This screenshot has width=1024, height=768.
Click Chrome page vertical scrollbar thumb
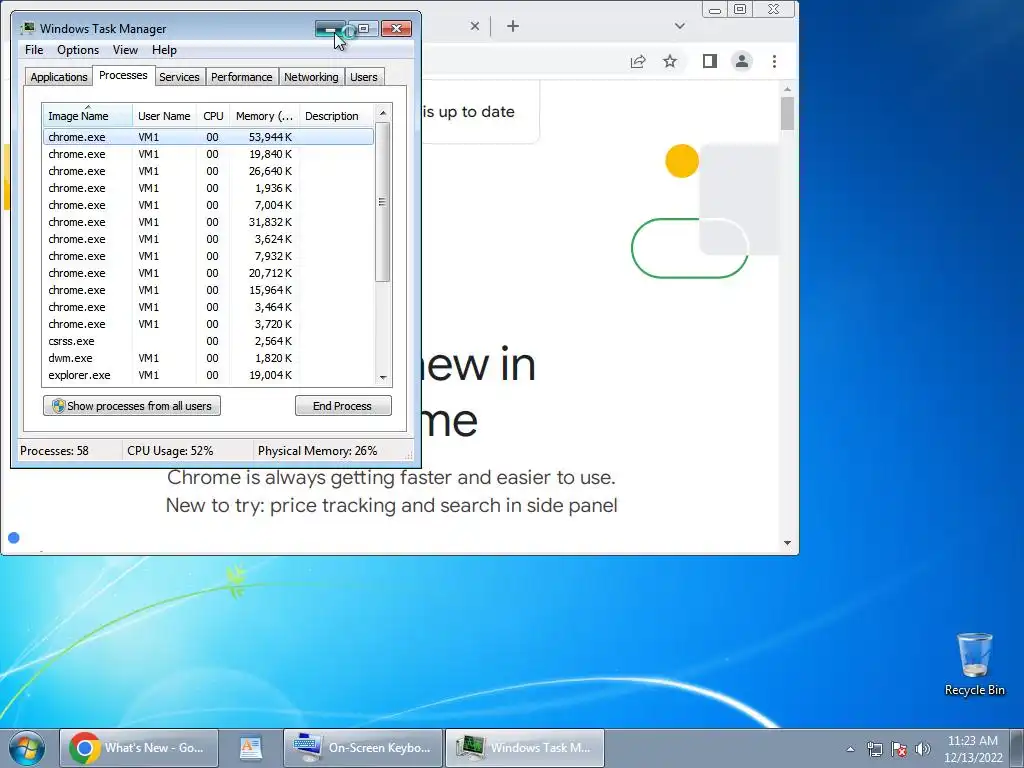pyautogui.click(x=787, y=114)
